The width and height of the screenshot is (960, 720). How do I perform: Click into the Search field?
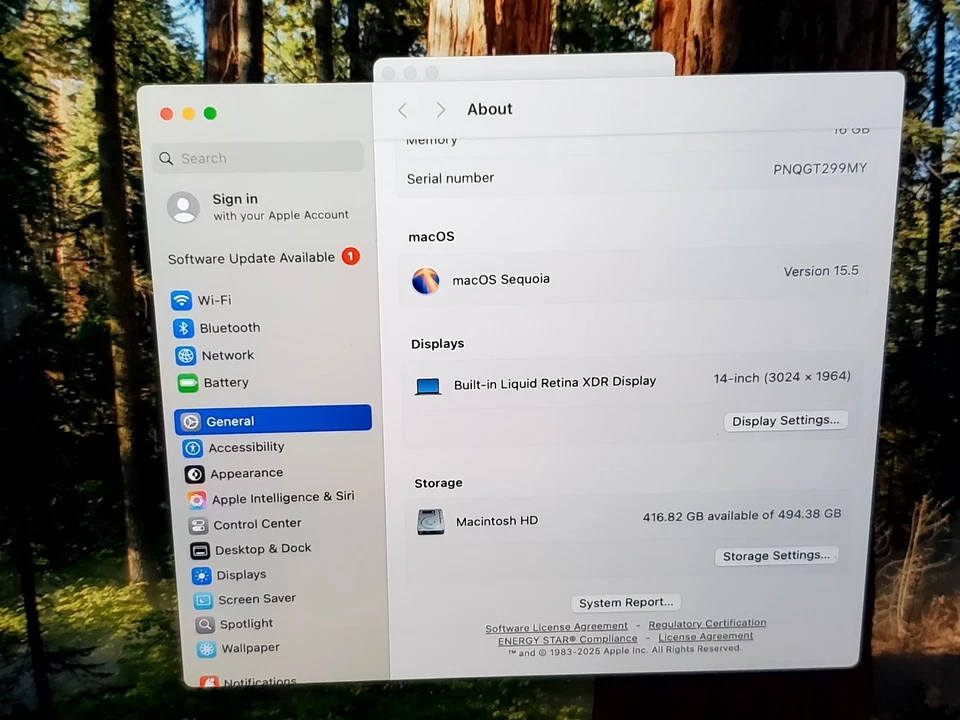(258, 158)
